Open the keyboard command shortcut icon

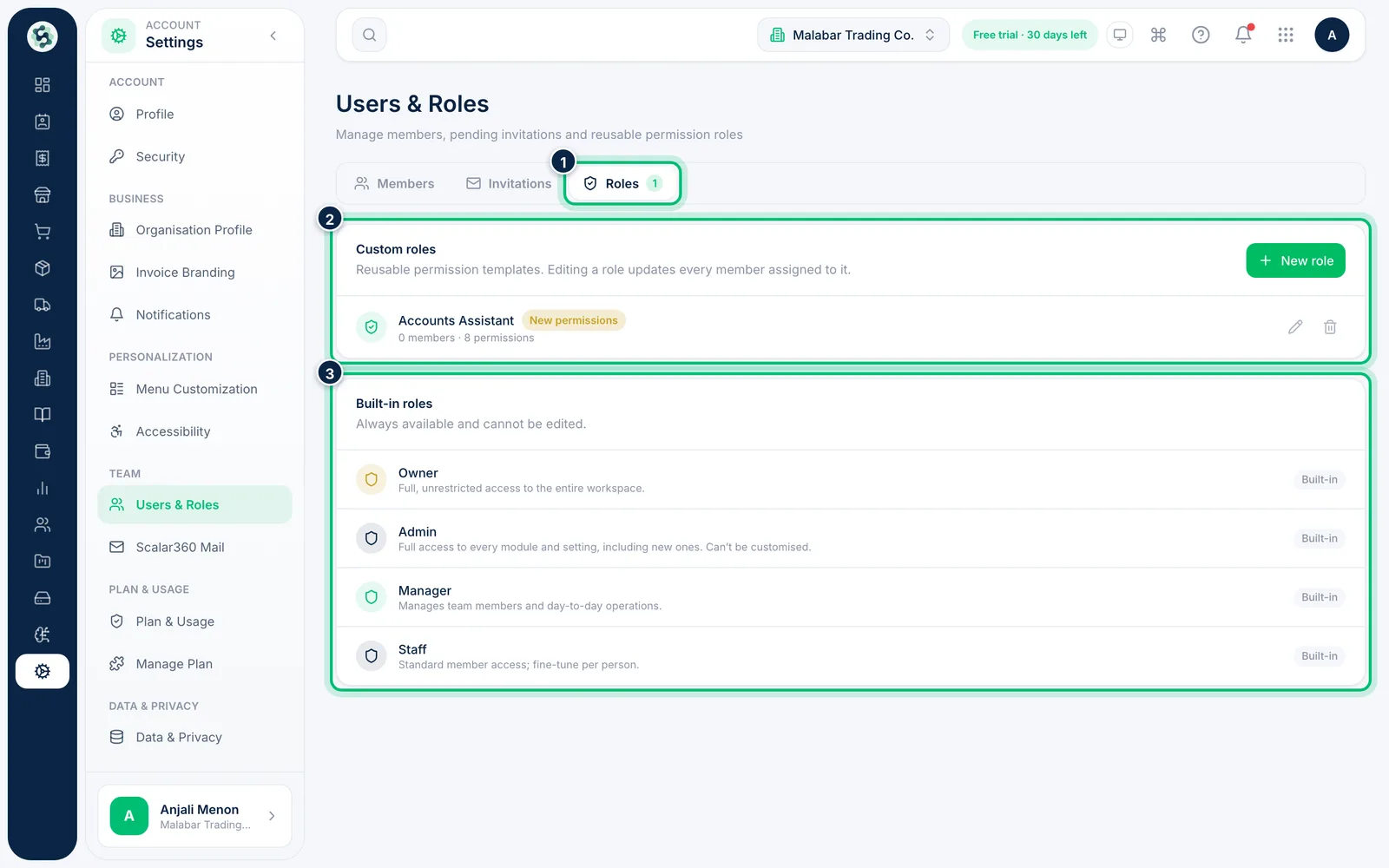pyautogui.click(x=1158, y=35)
